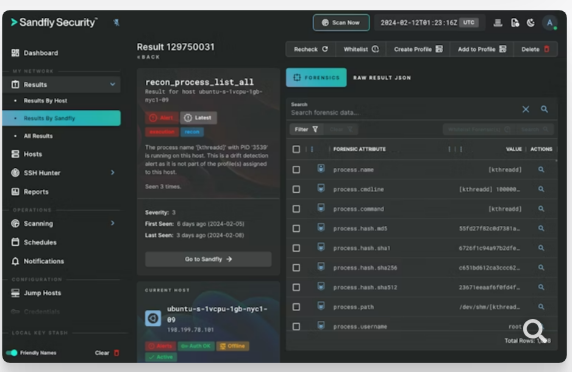Click into the Search forensic data field
572x372 pixels.
403,112
